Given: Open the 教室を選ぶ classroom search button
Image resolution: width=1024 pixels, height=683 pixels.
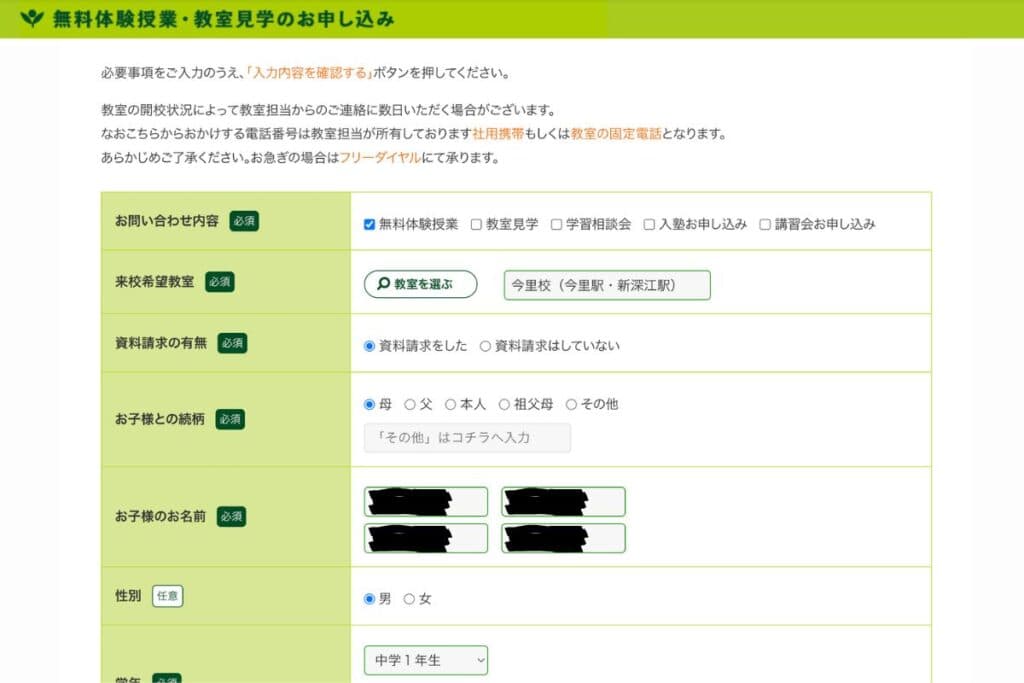Looking at the screenshot, I should point(421,284).
